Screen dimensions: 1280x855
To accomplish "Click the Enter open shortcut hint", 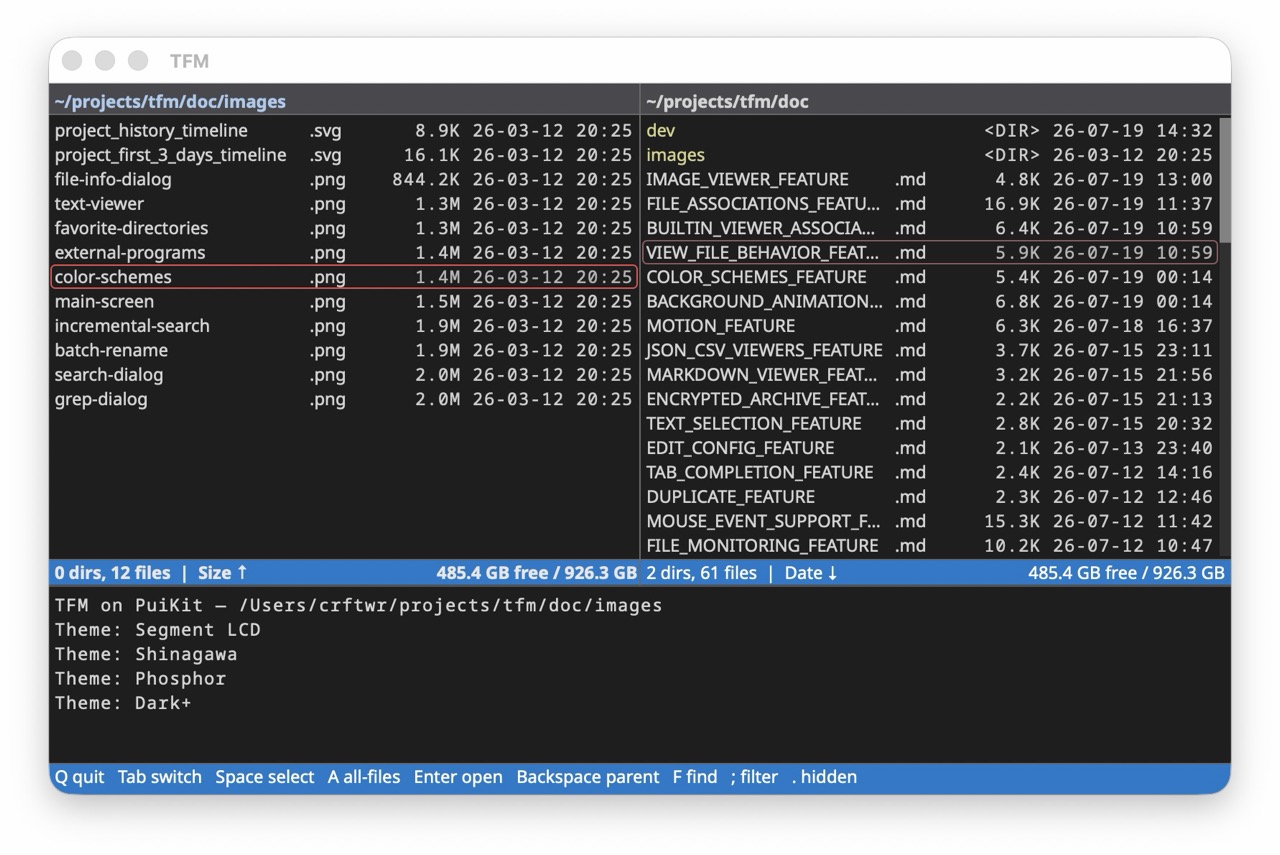I will (x=458, y=777).
